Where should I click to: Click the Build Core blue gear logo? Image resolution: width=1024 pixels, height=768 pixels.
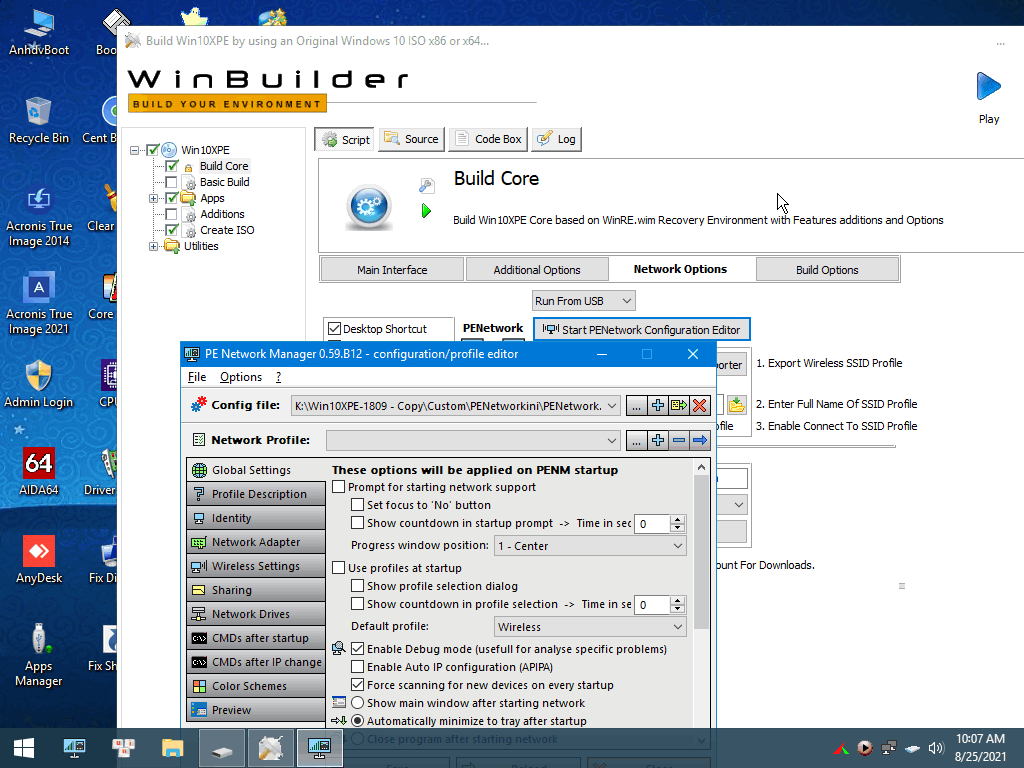(x=369, y=207)
